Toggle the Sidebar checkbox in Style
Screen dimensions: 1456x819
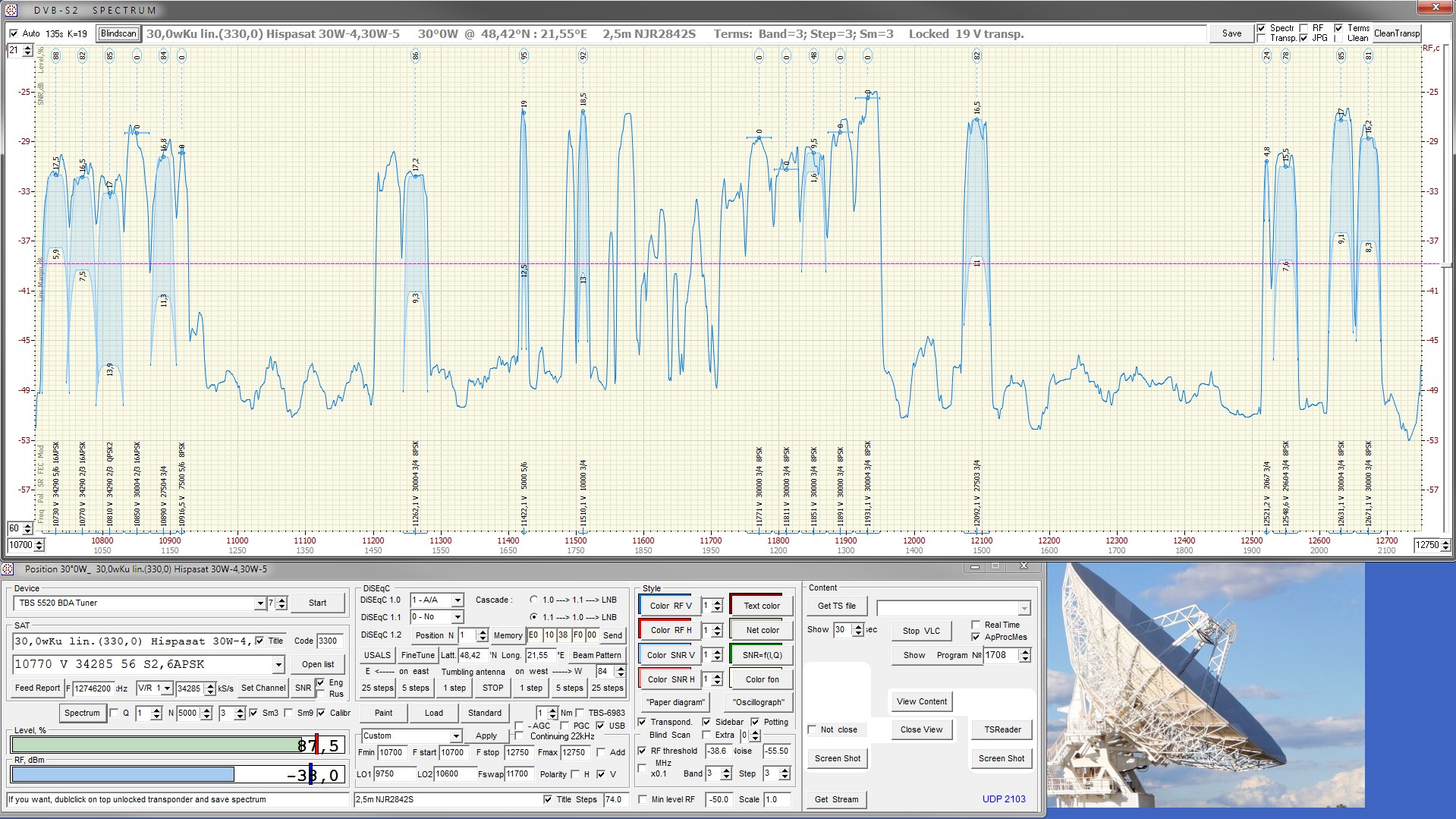pyautogui.click(x=706, y=722)
